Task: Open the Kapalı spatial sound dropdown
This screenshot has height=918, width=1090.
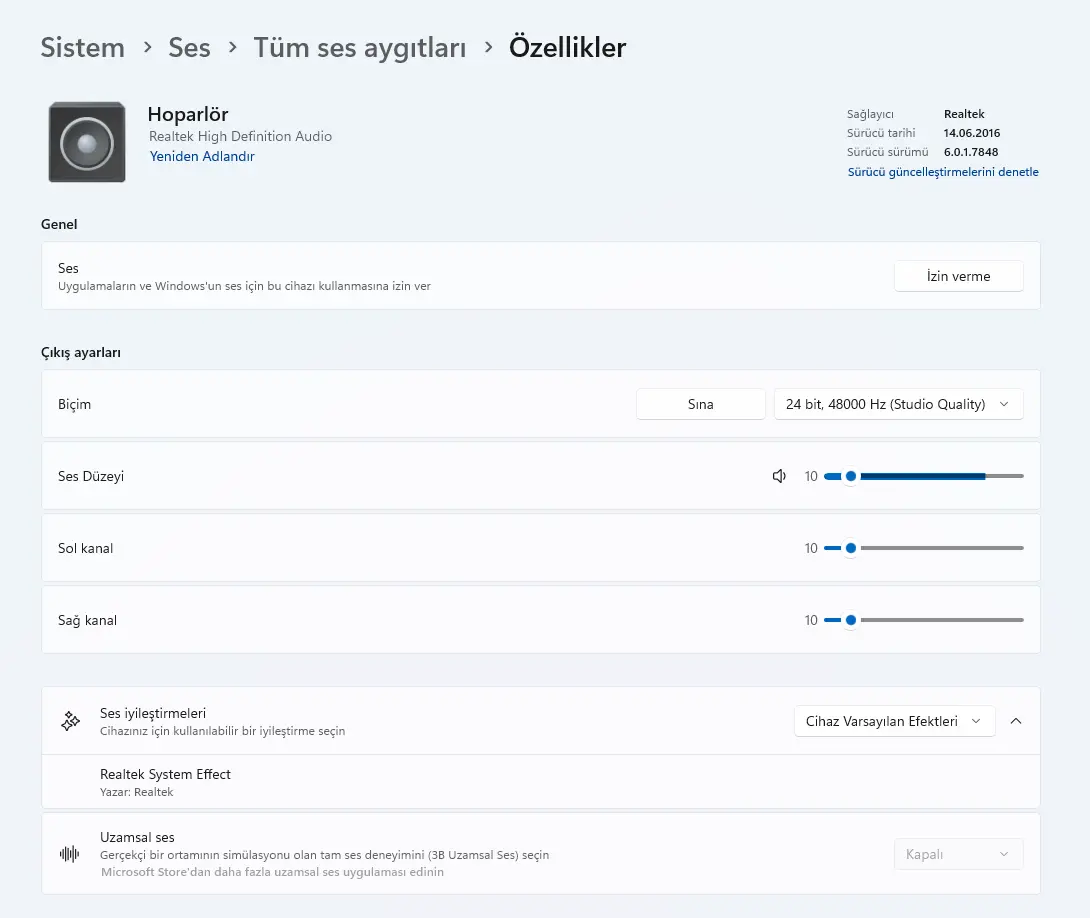Action: coord(959,854)
